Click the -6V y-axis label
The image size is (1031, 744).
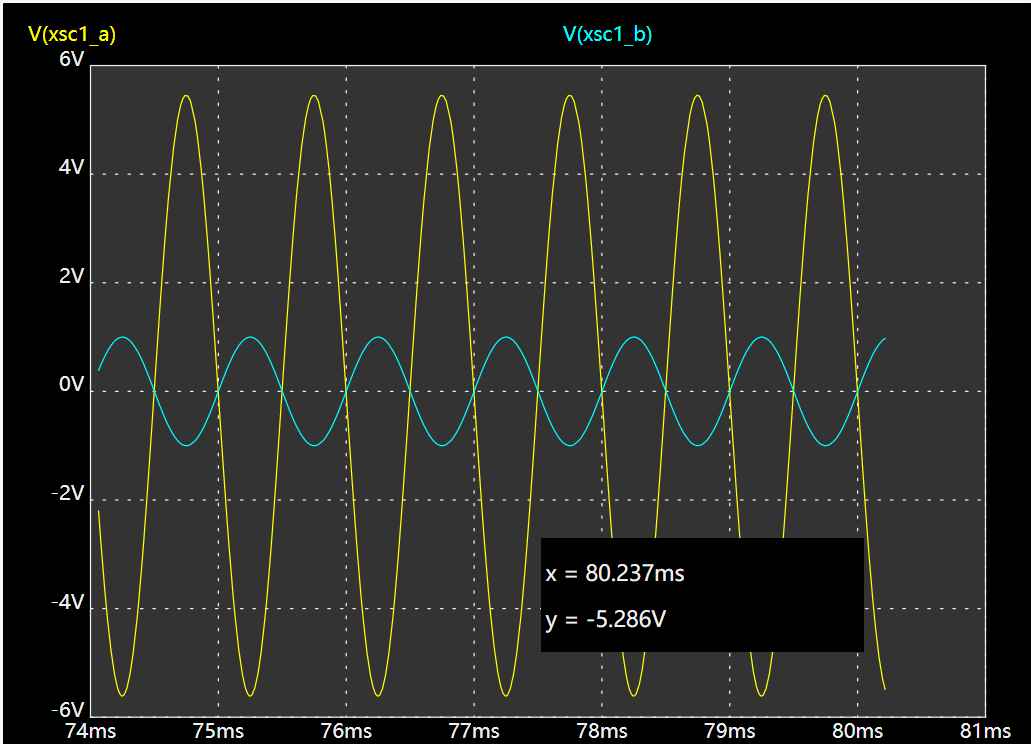(68, 710)
